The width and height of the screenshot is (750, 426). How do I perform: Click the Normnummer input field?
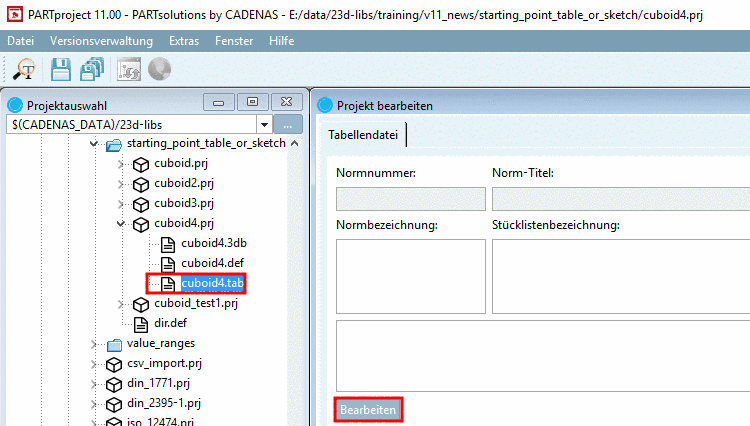pyautogui.click(x=411, y=199)
